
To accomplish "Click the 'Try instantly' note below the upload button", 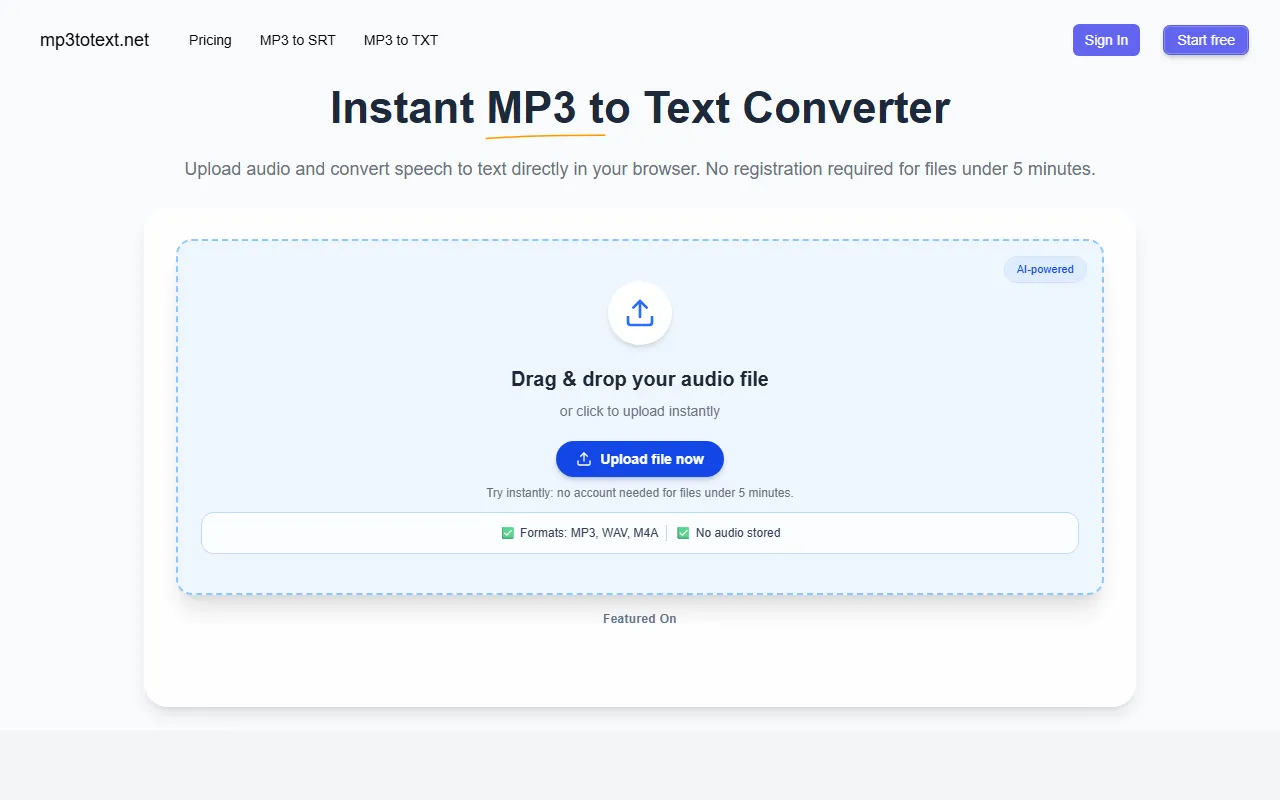I will (x=640, y=493).
